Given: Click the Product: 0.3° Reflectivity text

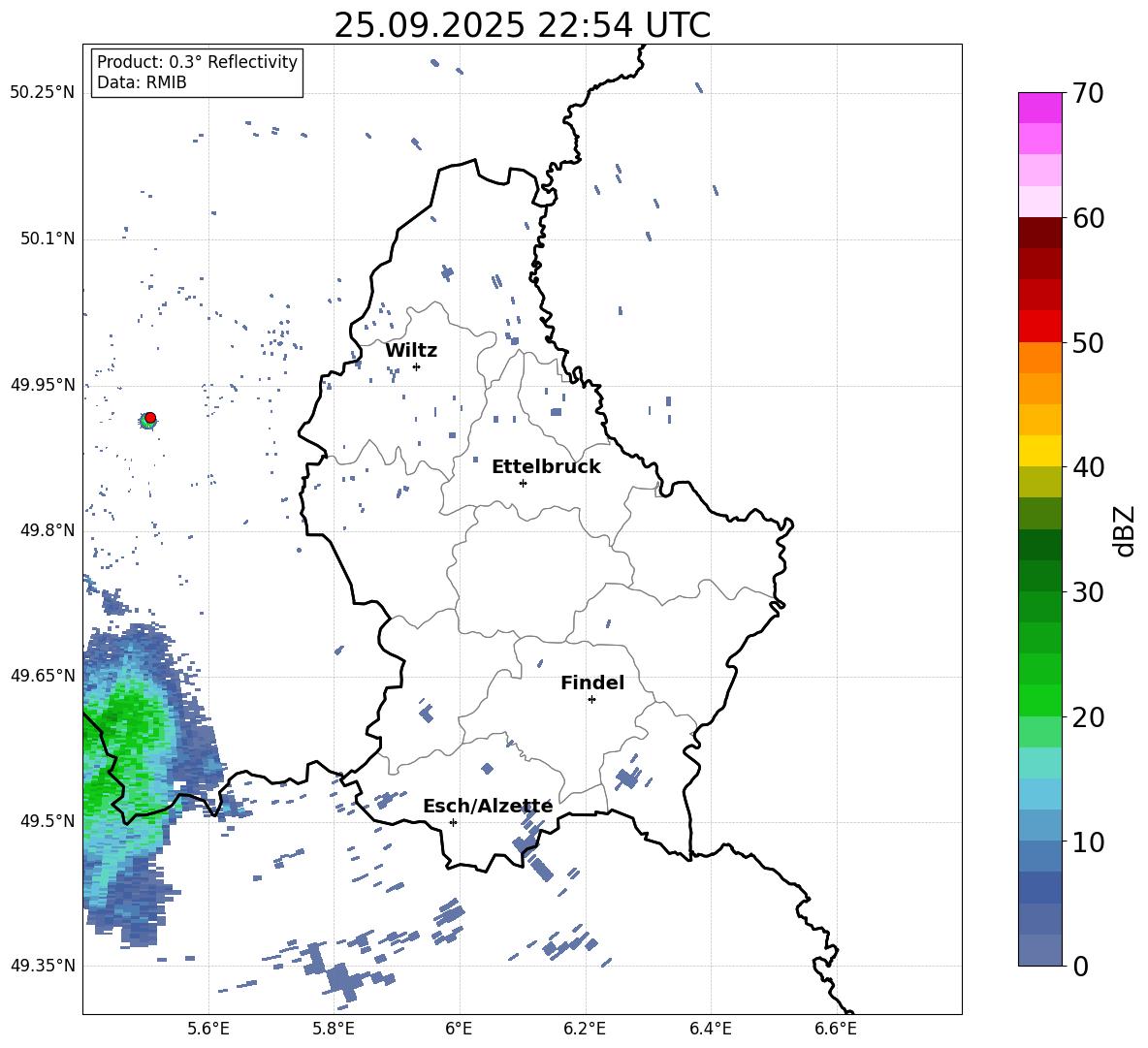Looking at the screenshot, I should coord(197,62).
